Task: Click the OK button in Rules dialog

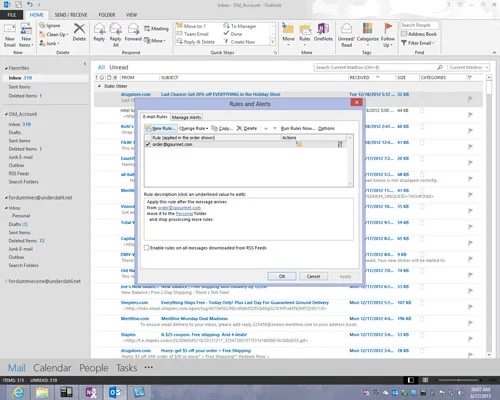Action: [282, 276]
